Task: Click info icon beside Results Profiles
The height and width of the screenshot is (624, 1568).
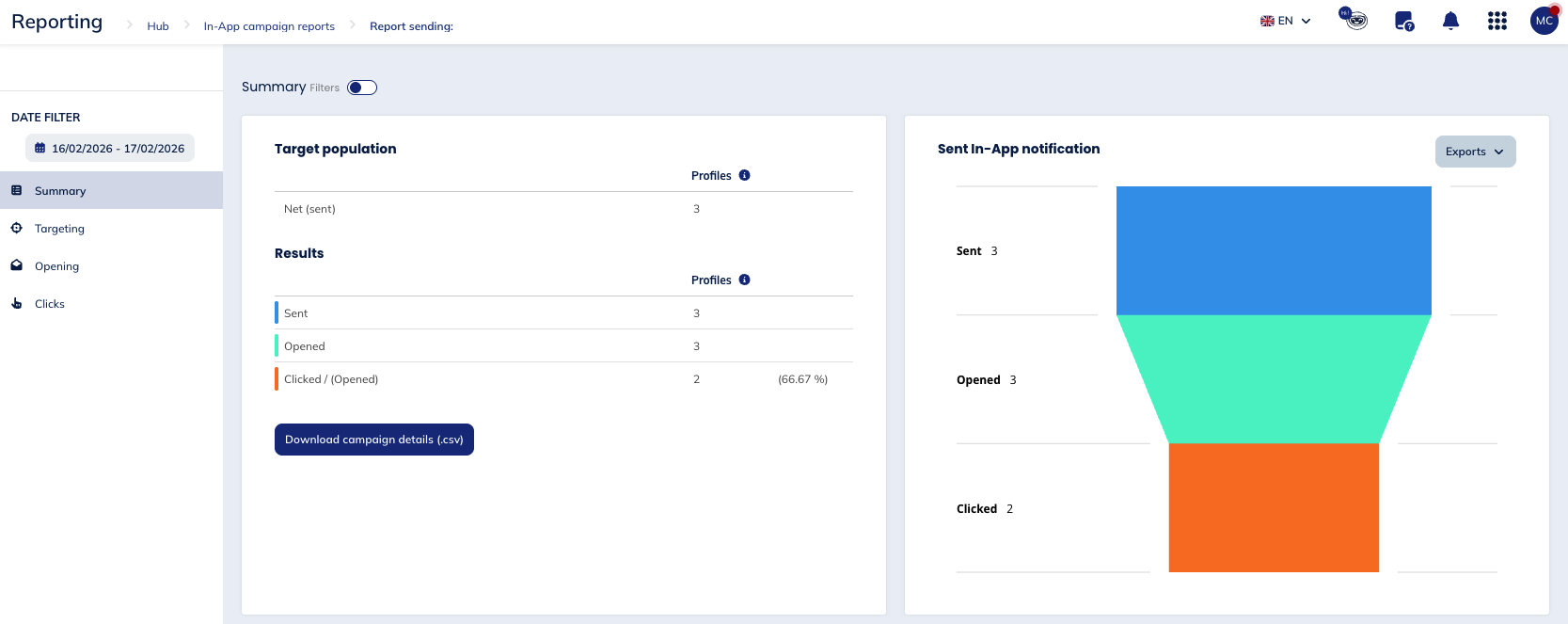Action: click(744, 280)
